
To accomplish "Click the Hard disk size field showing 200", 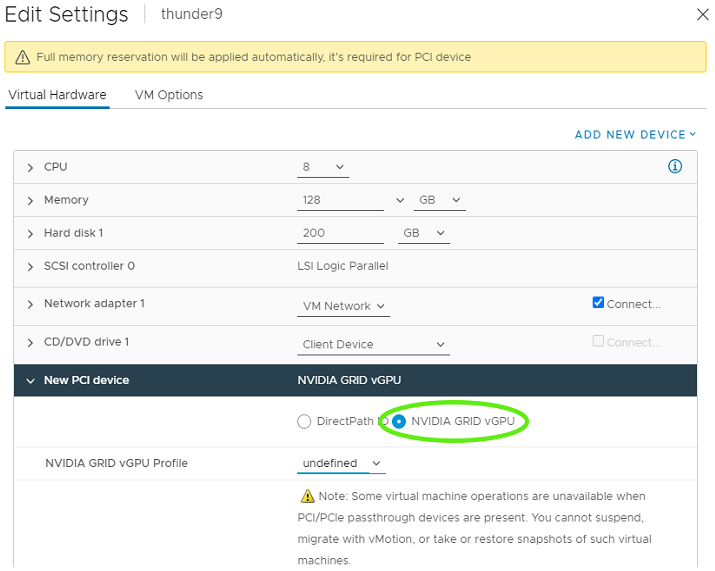I will (341, 233).
